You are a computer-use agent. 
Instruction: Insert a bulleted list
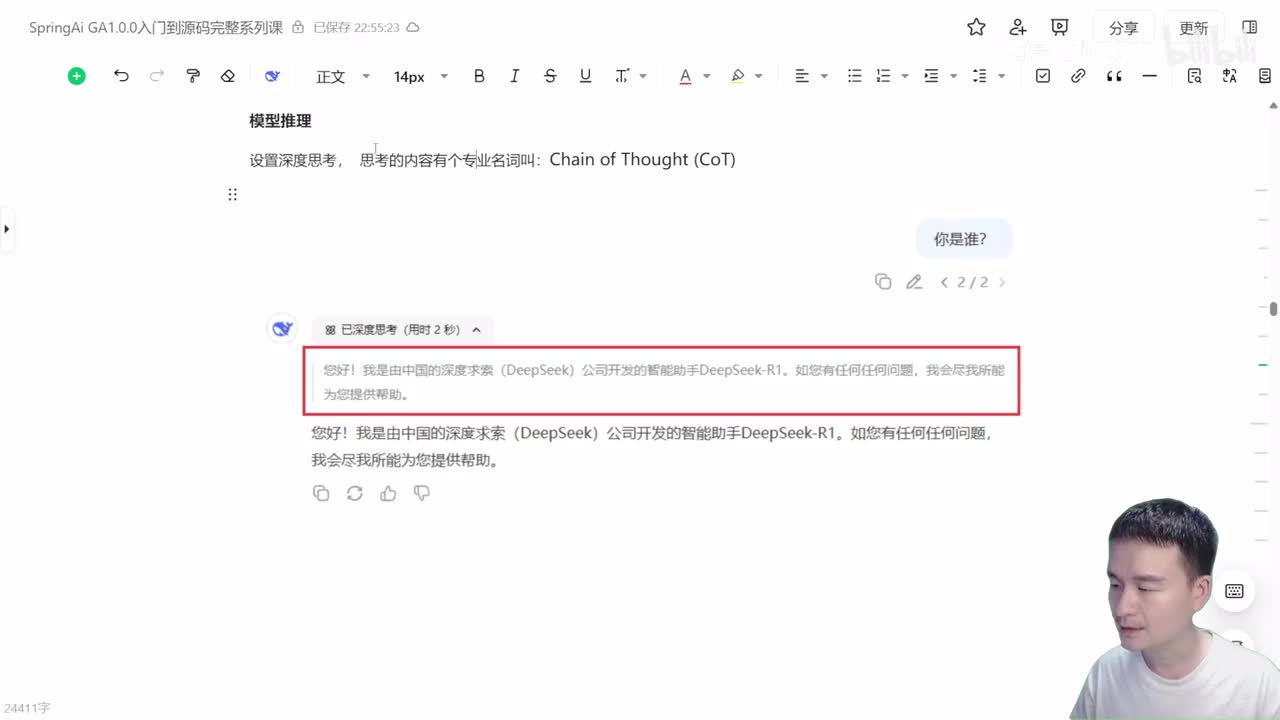click(854, 76)
